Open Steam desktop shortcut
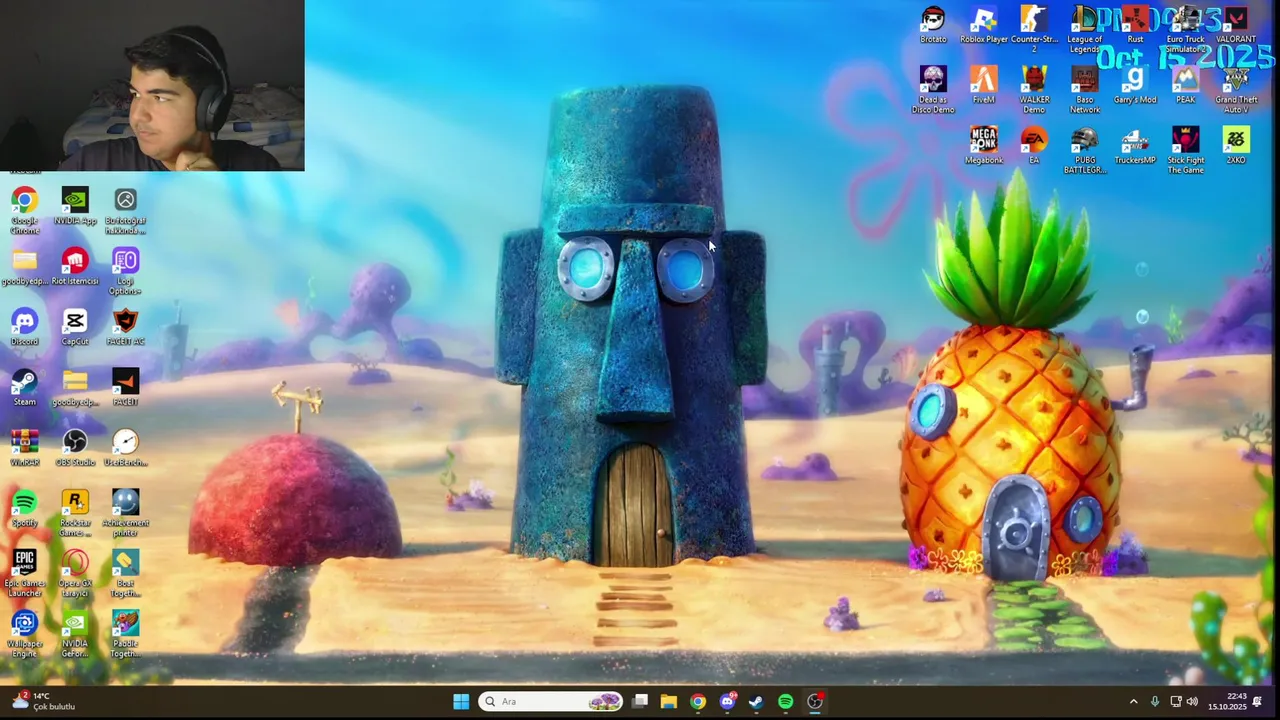Screen dimensions: 1280x720 [25, 388]
